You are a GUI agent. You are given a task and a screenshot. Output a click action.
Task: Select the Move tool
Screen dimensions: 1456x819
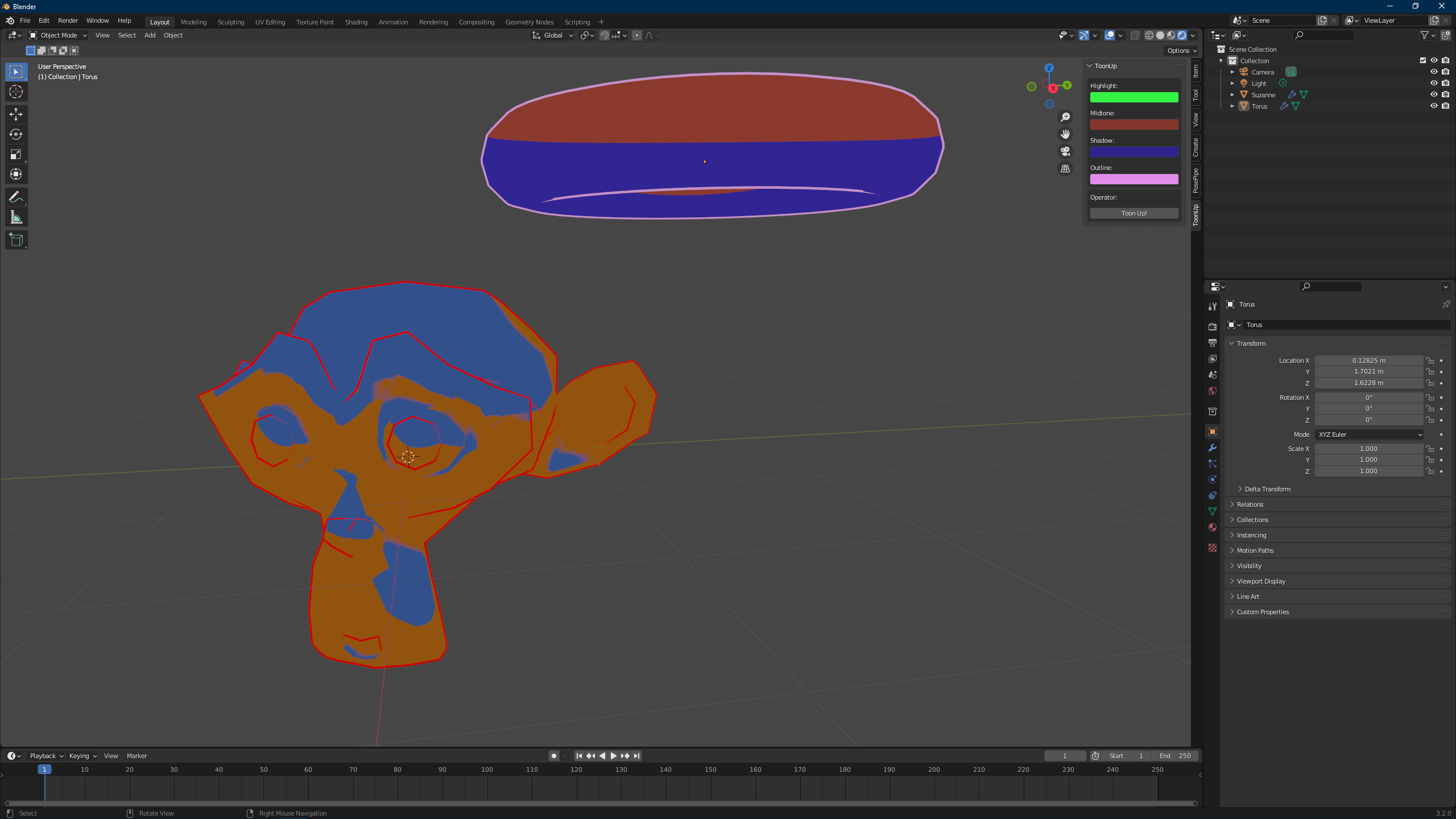point(16,114)
